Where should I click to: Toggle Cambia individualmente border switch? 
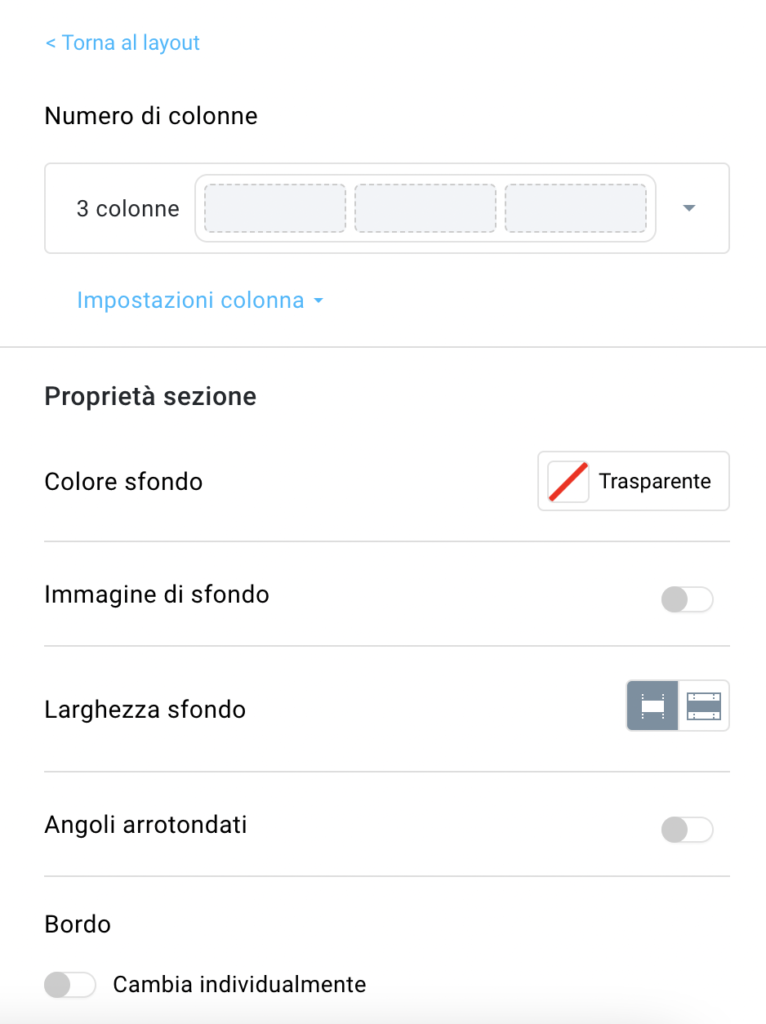click(x=70, y=985)
